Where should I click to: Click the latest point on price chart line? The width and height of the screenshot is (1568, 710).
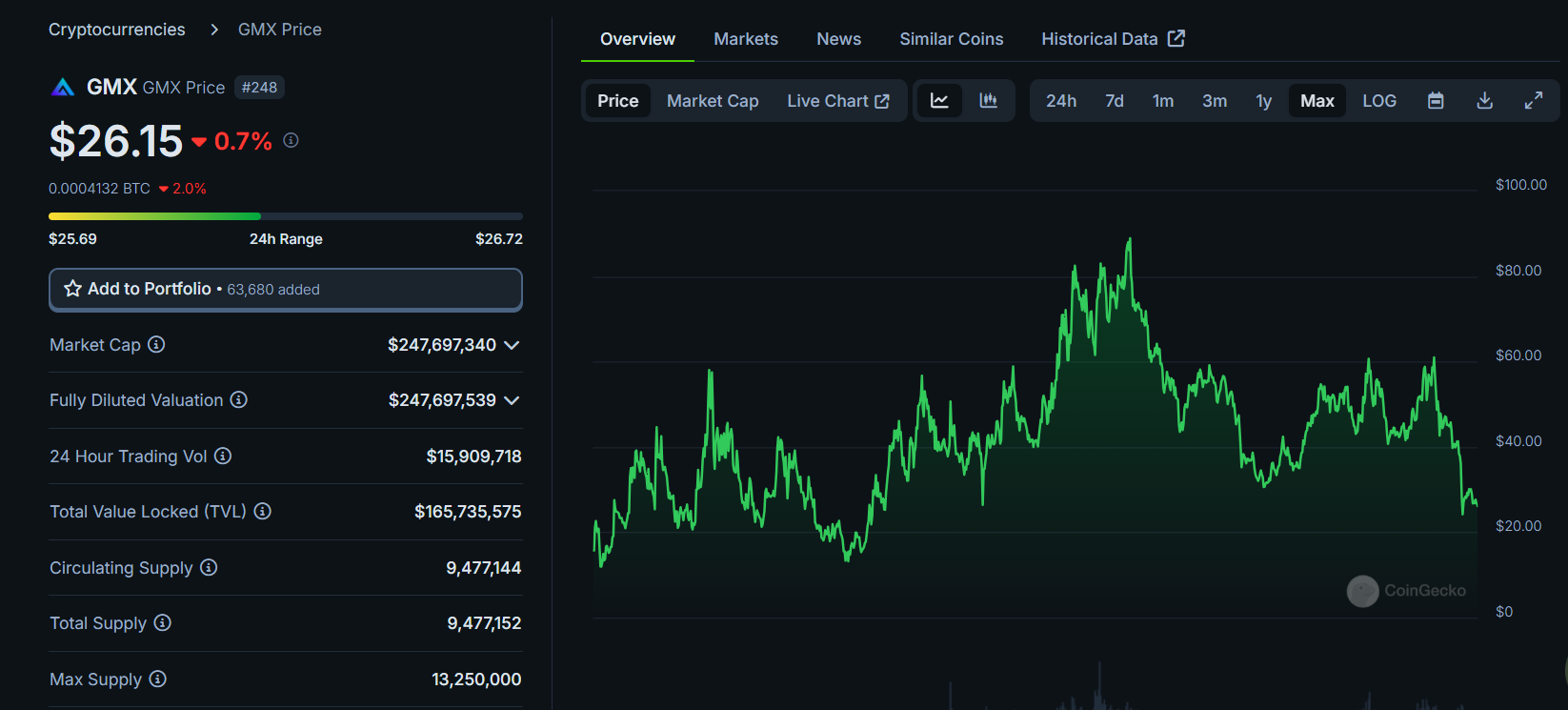click(x=1476, y=502)
